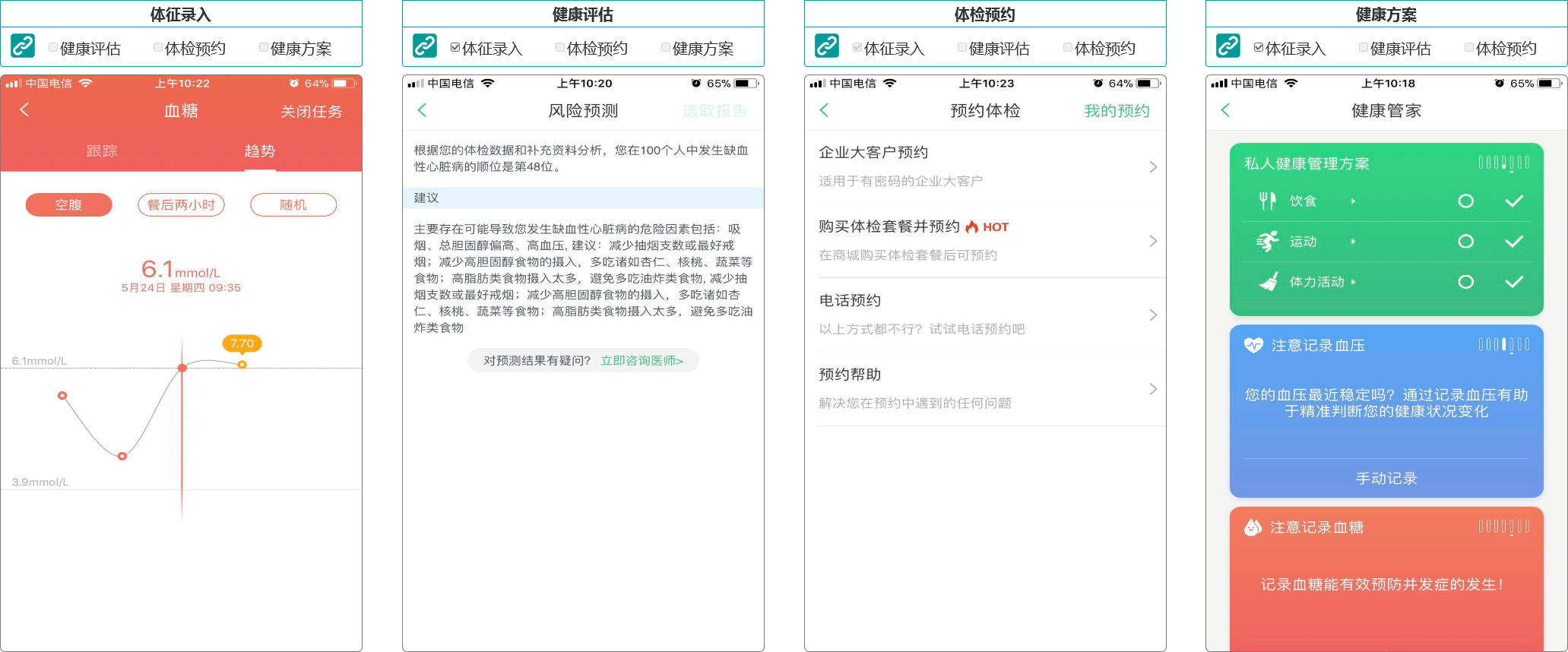The height and width of the screenshot is (652, 1568).
Task: Open 电话预约 via its chevron
Action: point(1153,315)
